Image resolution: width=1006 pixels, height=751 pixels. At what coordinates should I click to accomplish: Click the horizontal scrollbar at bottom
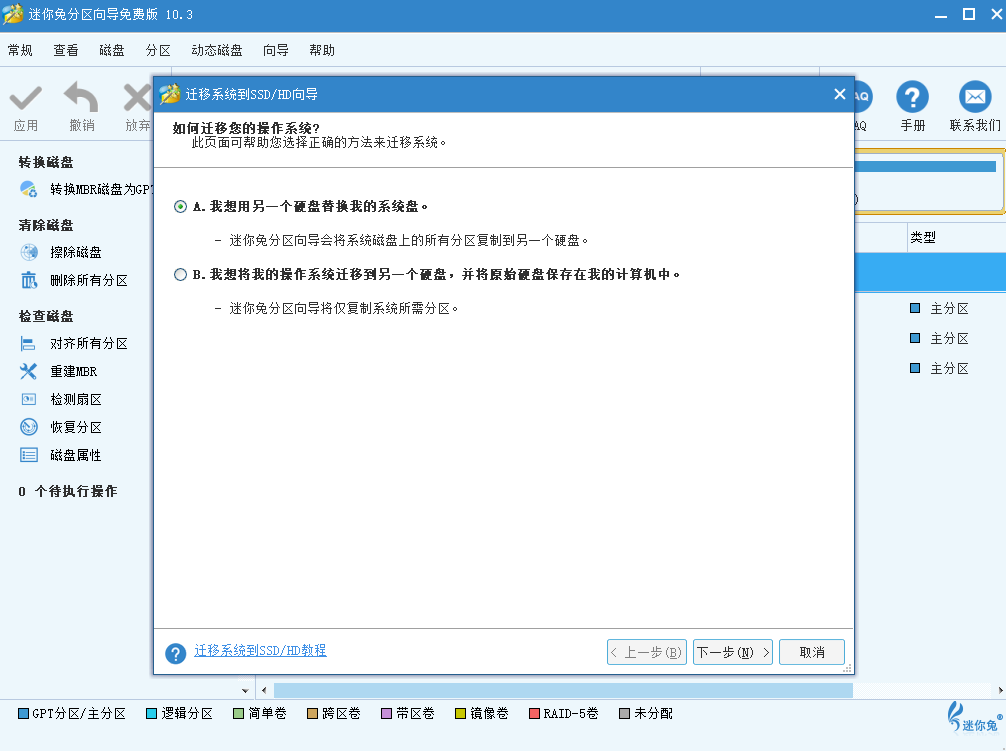[x=562, y=690]
